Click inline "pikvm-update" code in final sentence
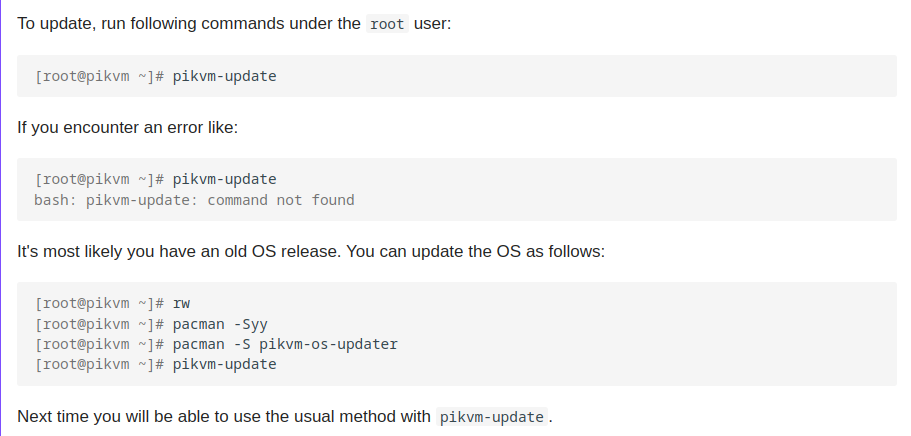The image size is (911, 436). pyautogui.click(x=491, y=417)
